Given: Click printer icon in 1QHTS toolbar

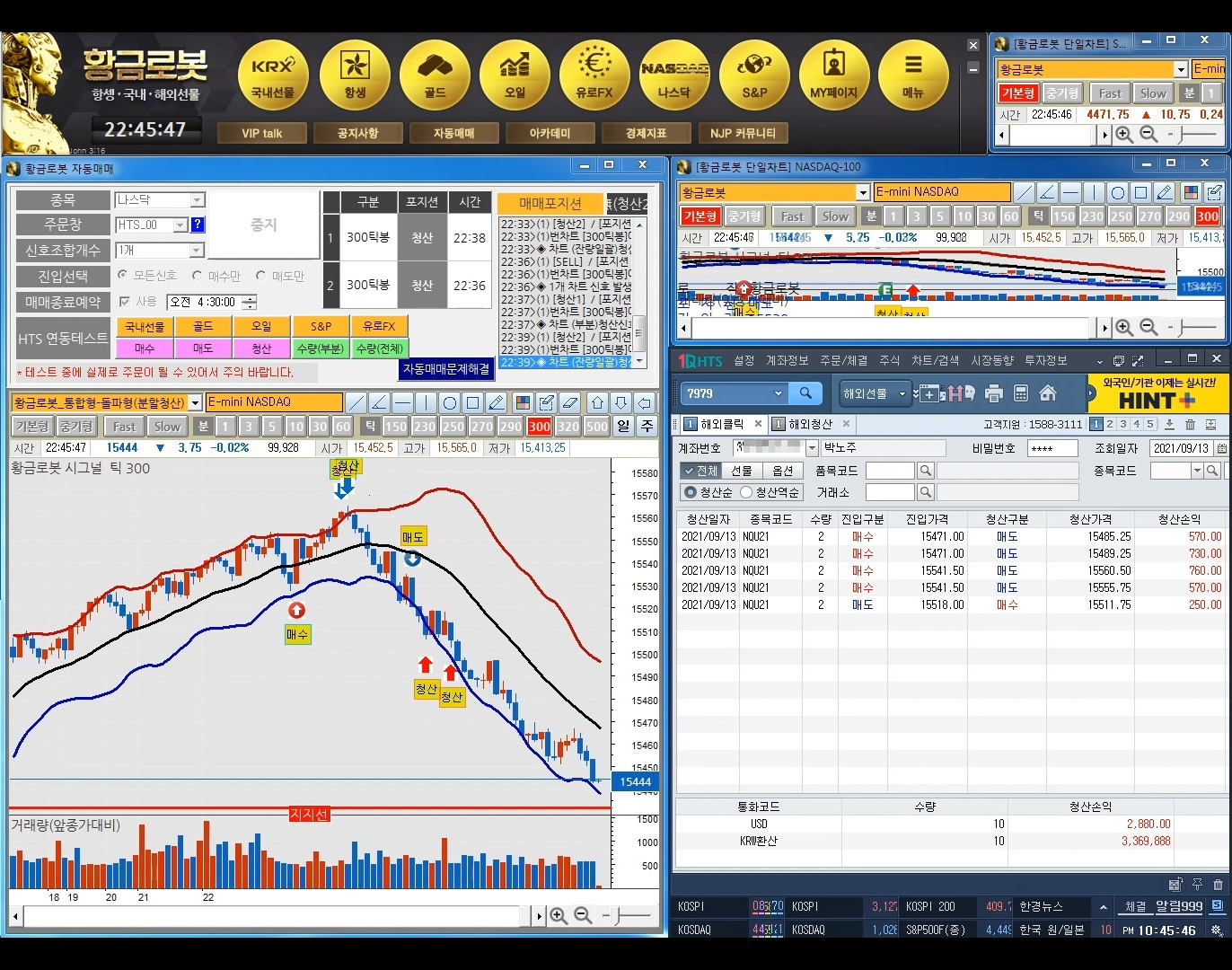Looking at the screenshot, I should (x=993, y=393).
